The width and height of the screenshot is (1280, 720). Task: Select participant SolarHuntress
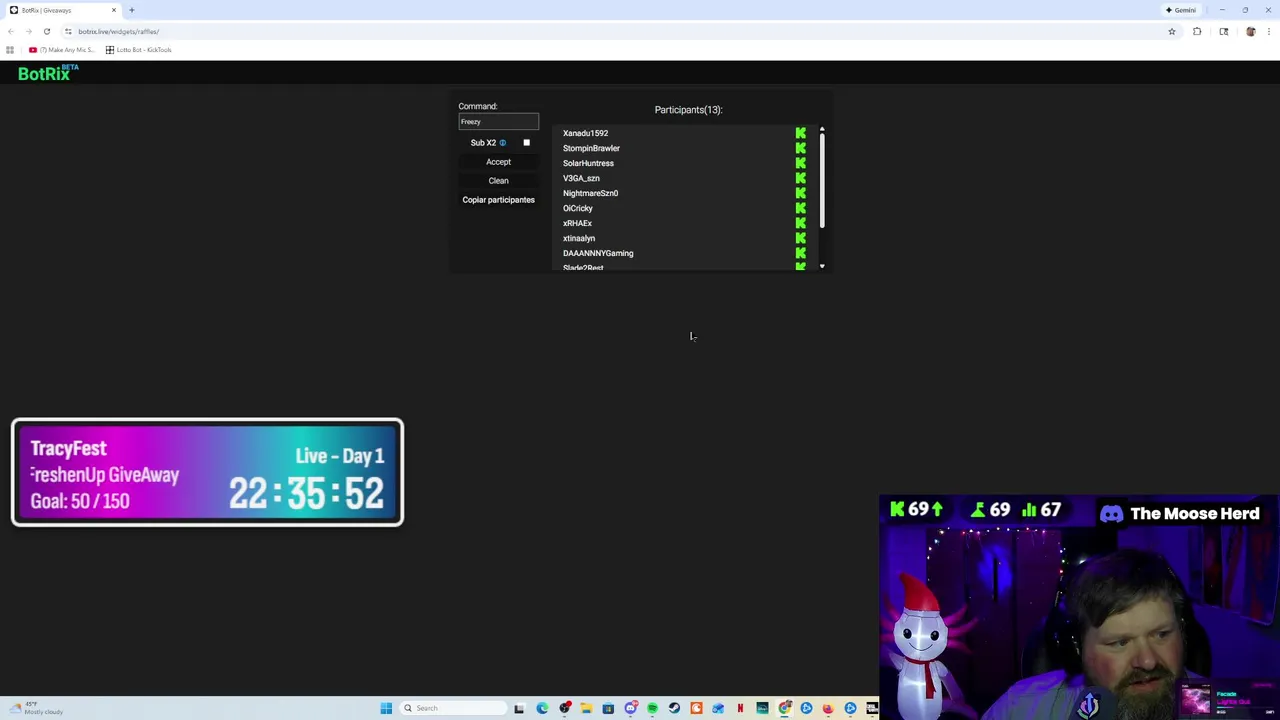pyautogui.click(x=588, y=163)
